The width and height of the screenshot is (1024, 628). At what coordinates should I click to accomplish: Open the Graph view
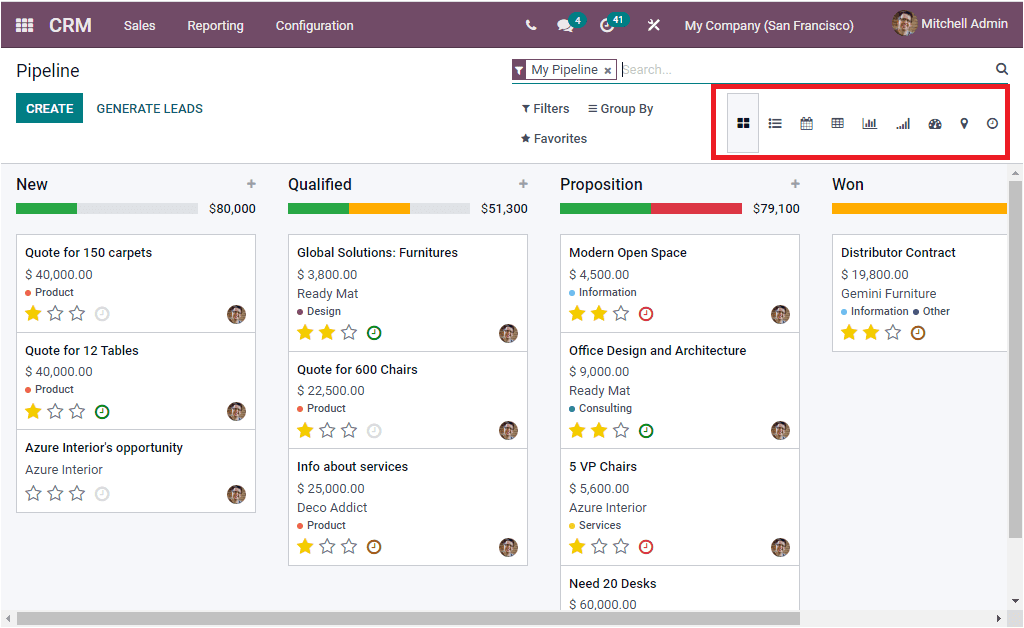coord(869,123)
